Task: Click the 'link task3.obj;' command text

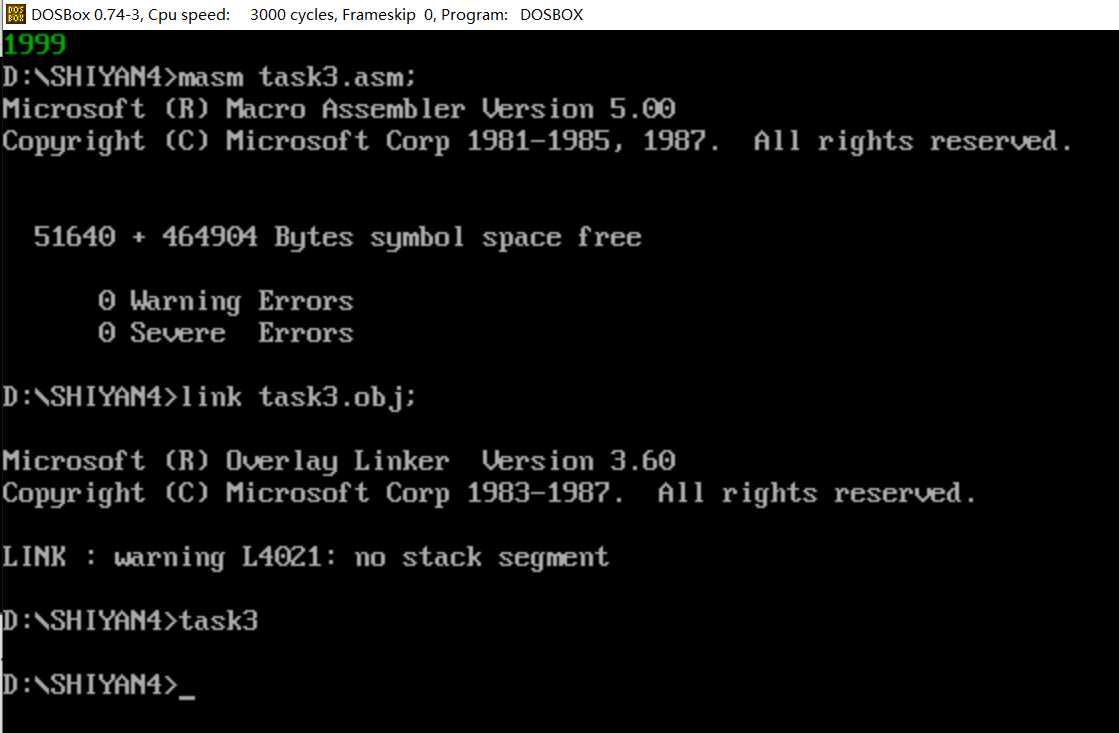Action: click(x=297, y=397)
